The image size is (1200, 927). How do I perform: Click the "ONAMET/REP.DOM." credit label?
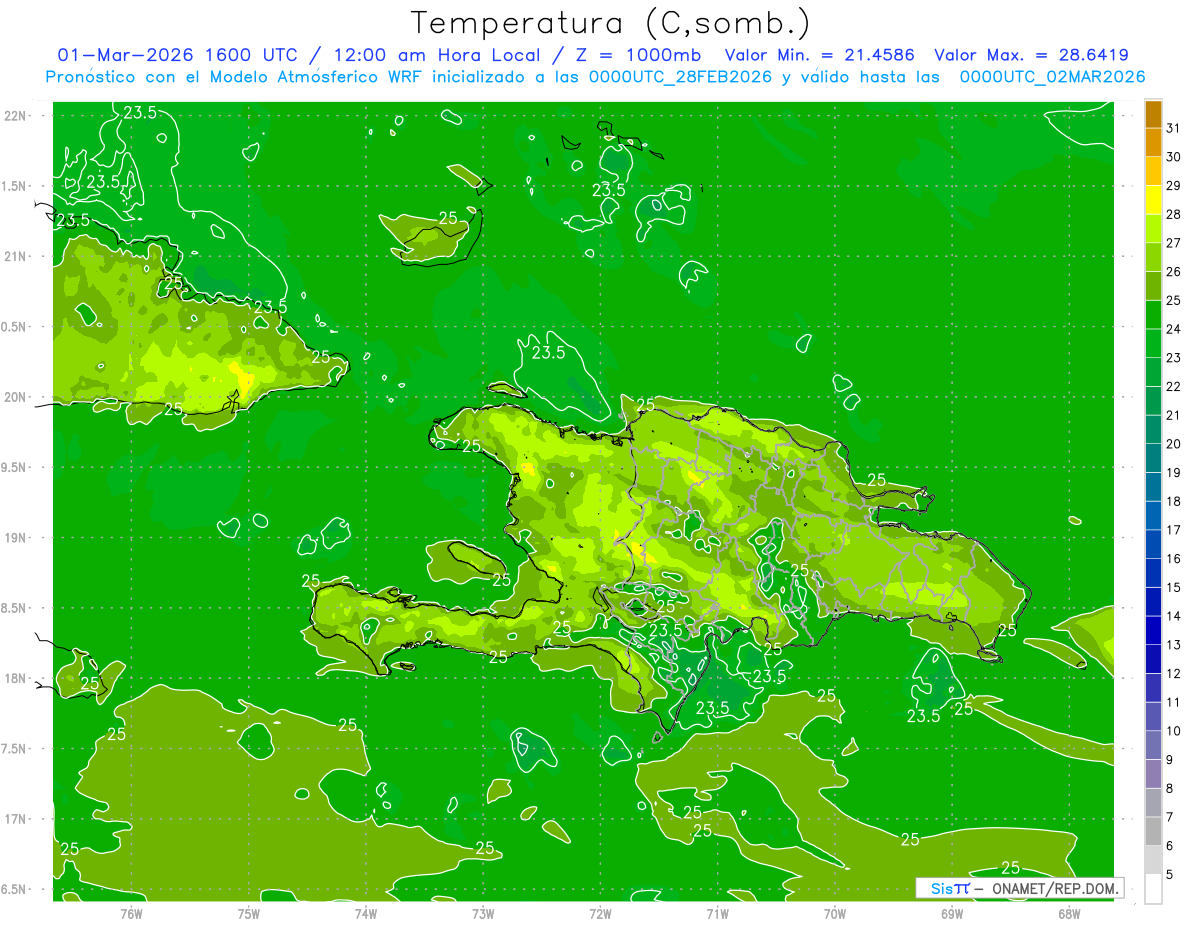point(1055,888)
